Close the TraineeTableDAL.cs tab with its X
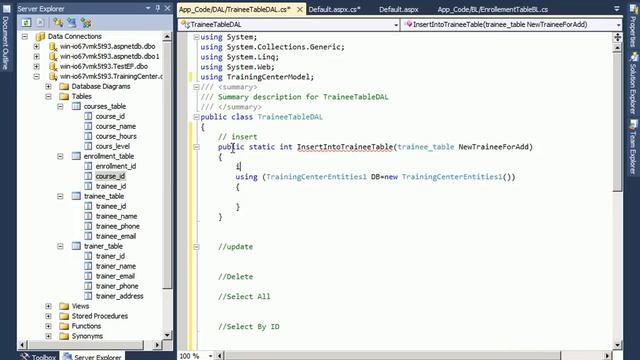 (x=300, y=9)
